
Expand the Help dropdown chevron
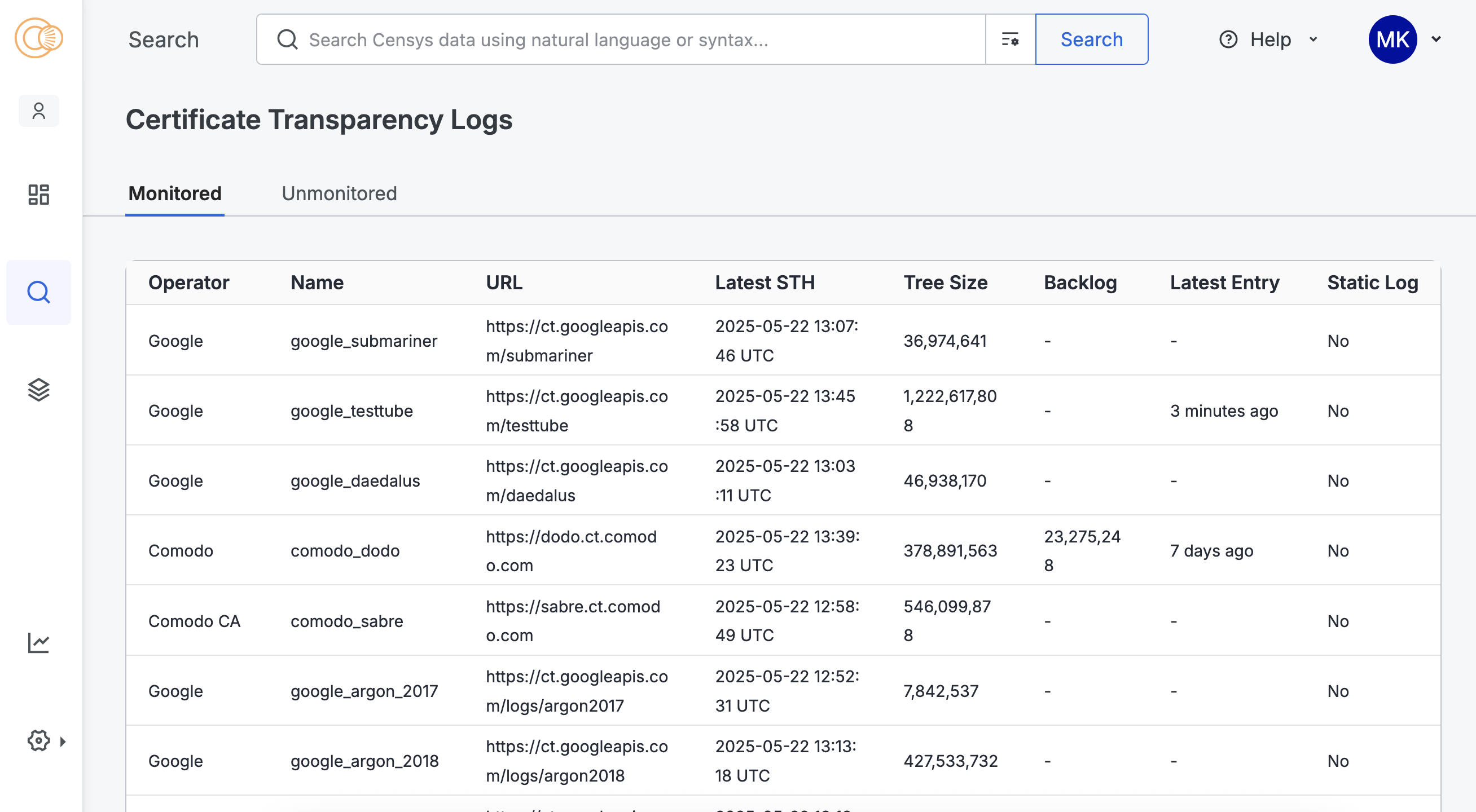coord(1314,39)
